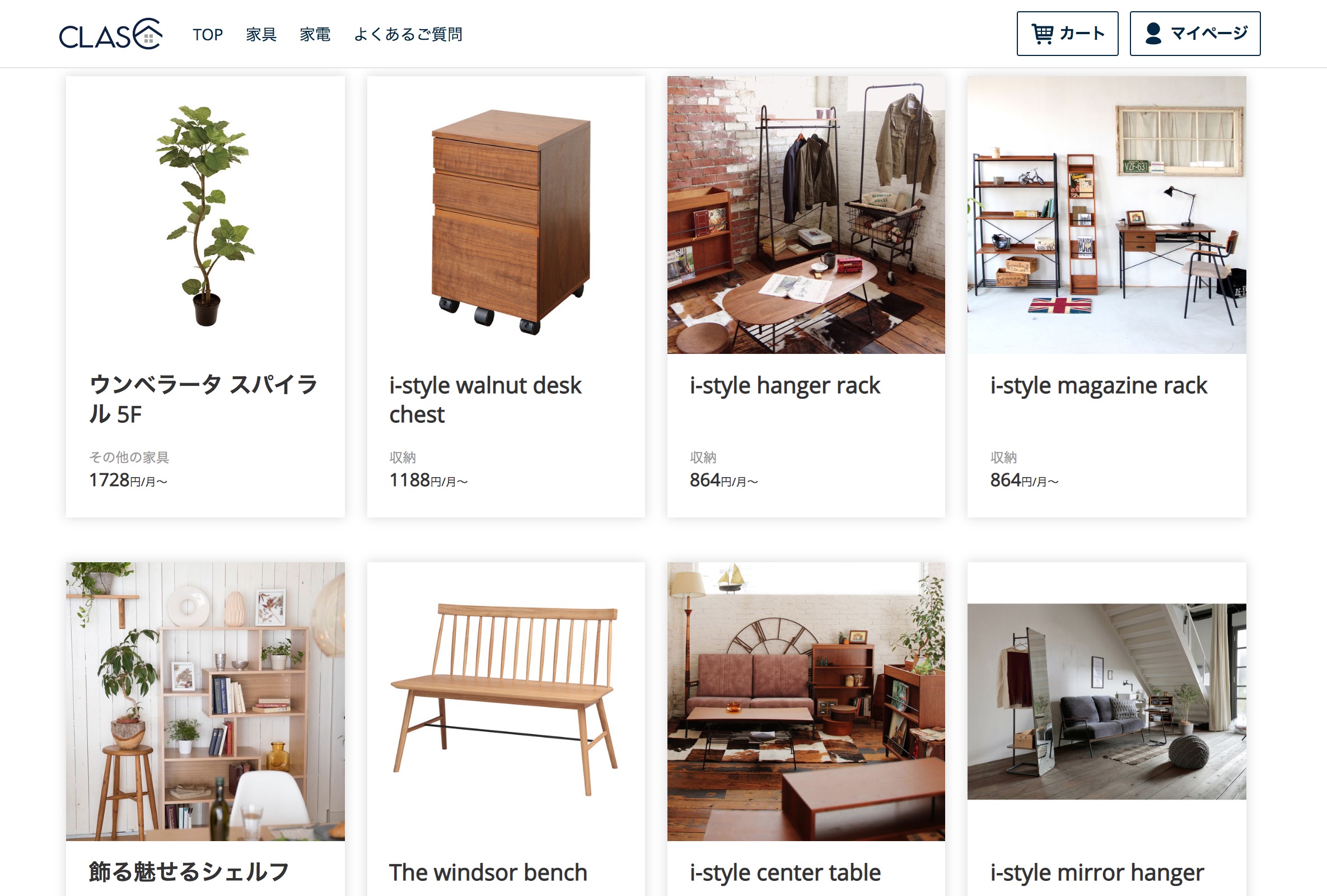Open the i-style walnut desk chest title
Image resolution: width=1327 pixels, height=896 pixels.
coord(485,400)
